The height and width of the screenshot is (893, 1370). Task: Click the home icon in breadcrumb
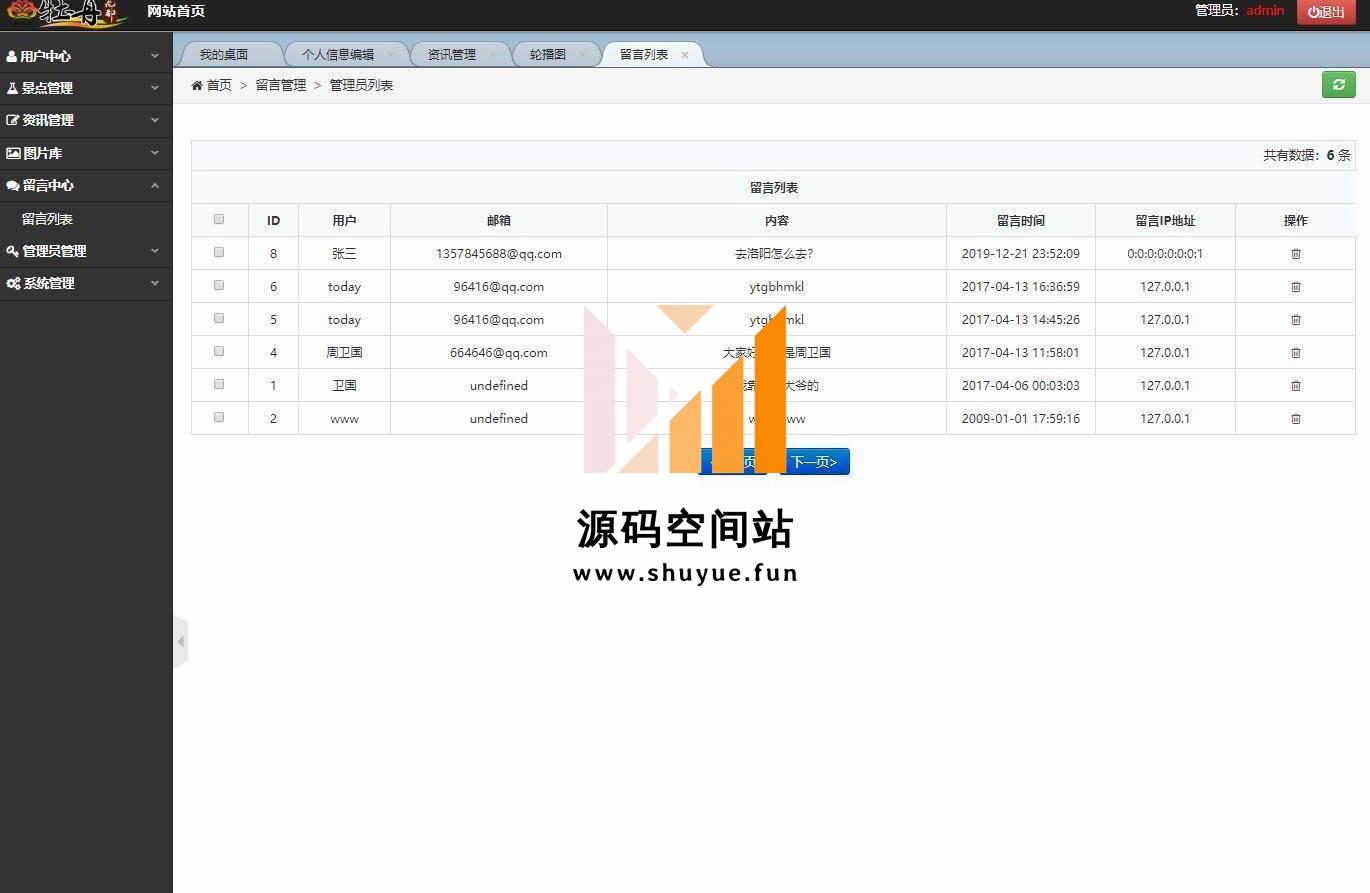pyautogui.click(x=197, y=85)
